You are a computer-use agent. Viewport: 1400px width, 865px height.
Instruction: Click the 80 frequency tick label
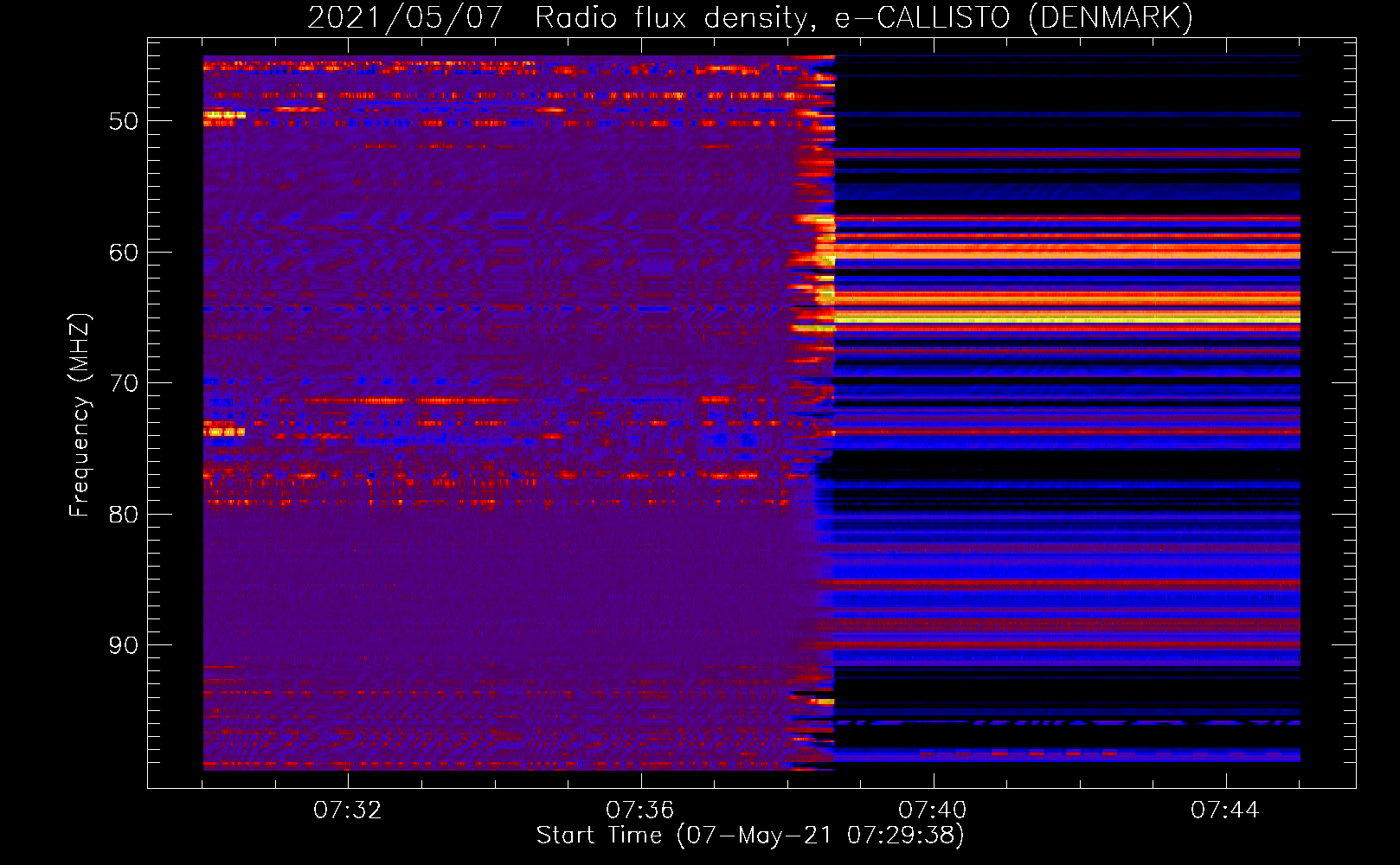click(124, 515)
